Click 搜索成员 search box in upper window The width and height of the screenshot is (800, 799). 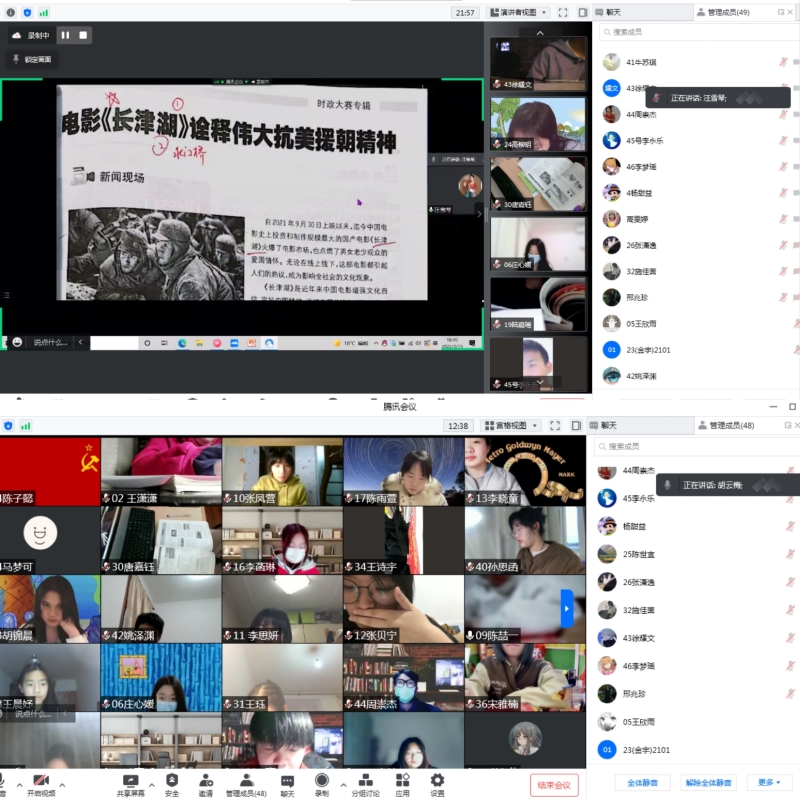coord(699,32)
